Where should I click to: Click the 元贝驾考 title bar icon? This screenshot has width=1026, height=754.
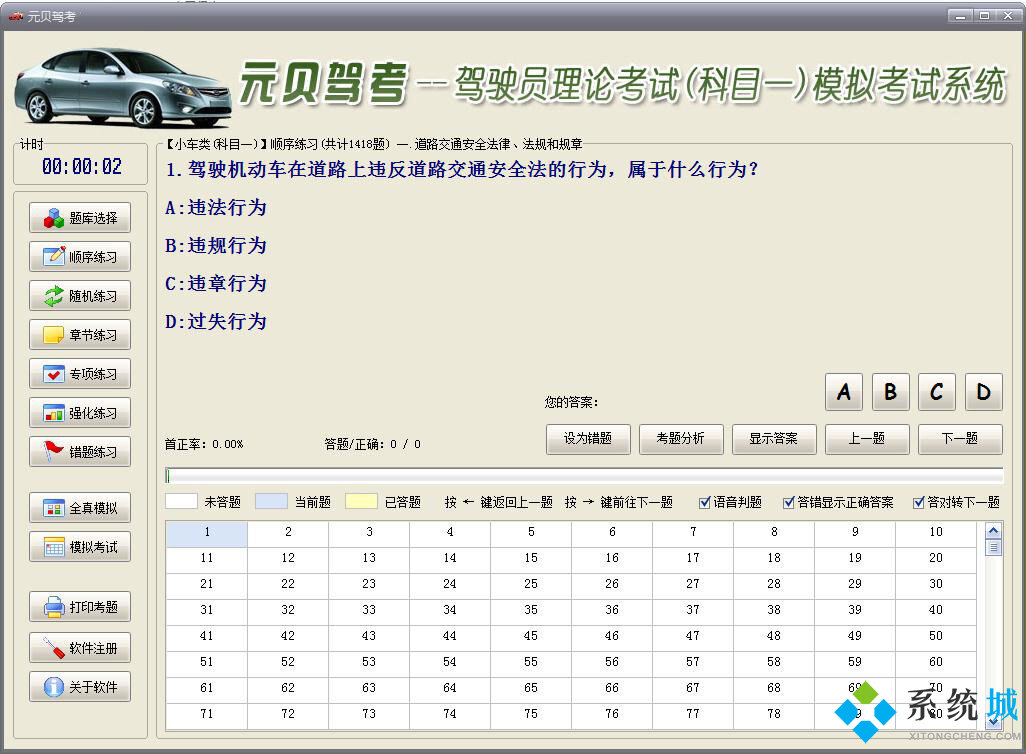[16, 16]
